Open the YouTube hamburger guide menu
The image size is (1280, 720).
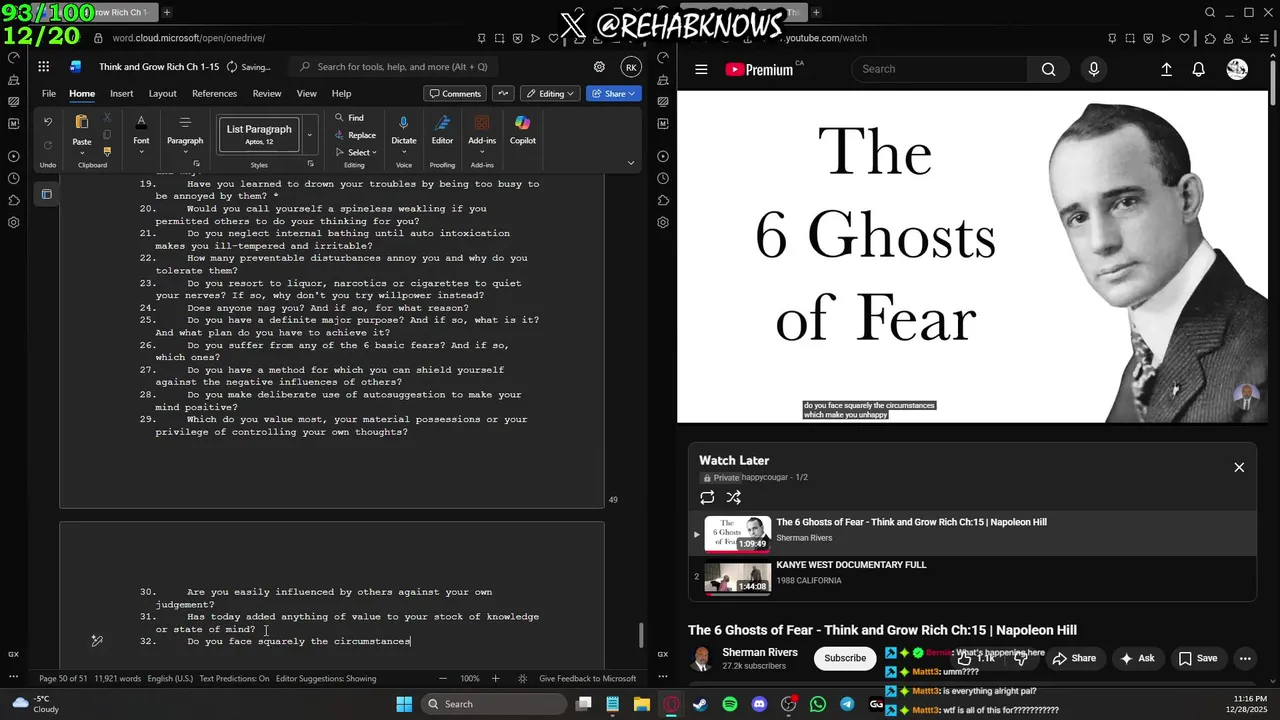tap(701, 69)
